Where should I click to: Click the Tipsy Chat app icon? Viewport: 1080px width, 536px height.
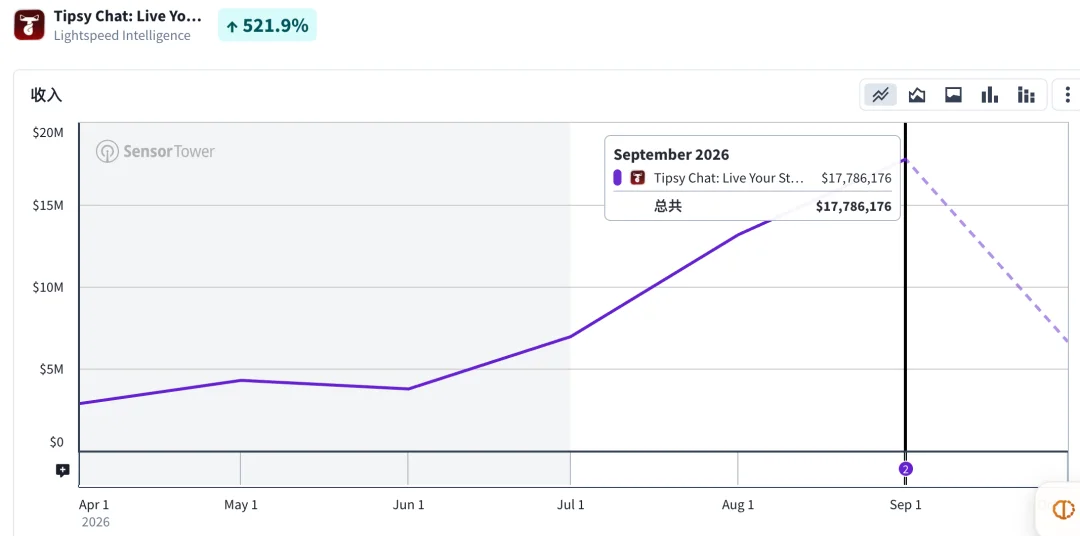point(29,25)
